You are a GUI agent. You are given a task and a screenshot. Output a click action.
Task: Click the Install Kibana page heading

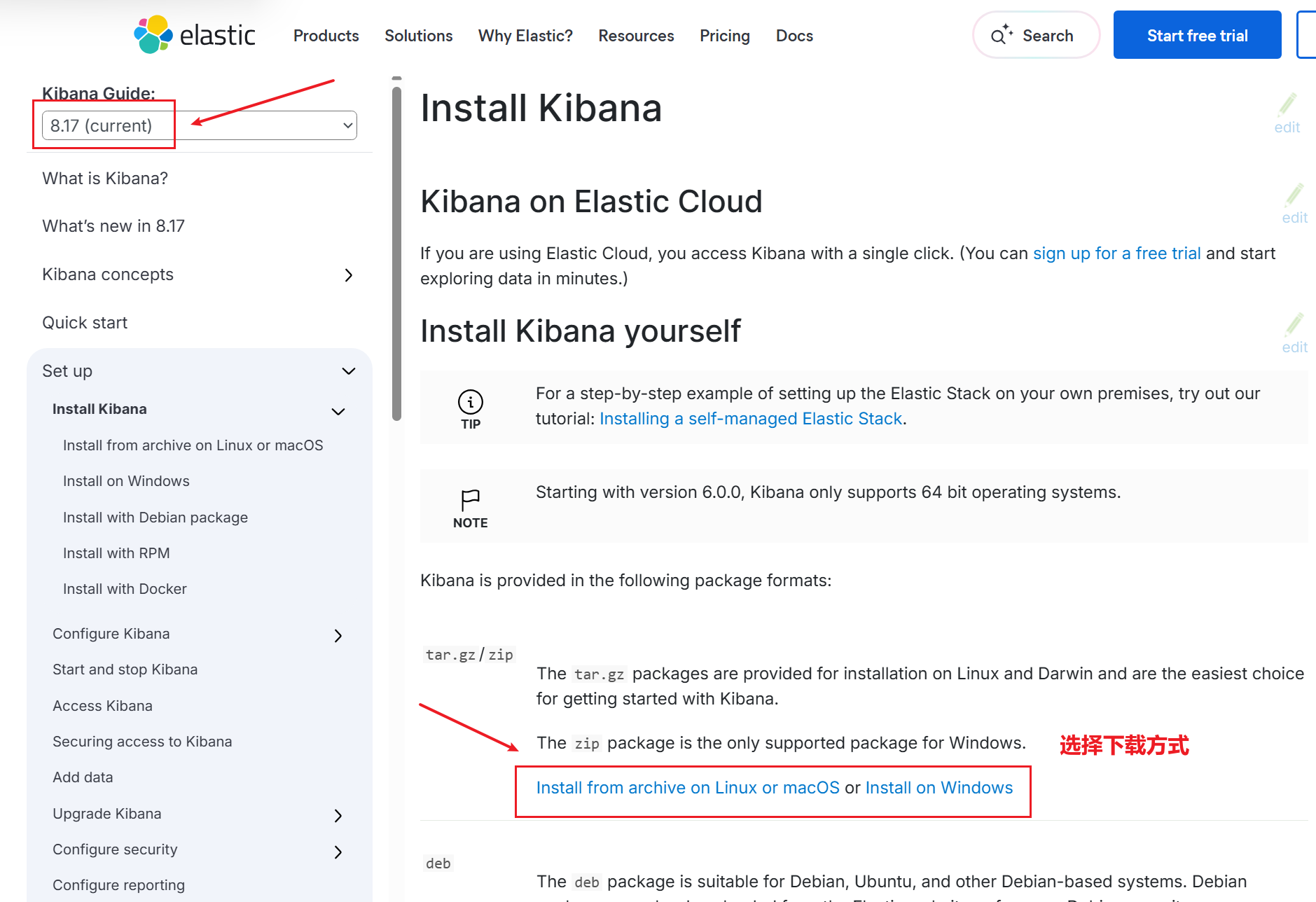[x=541, y=109]
